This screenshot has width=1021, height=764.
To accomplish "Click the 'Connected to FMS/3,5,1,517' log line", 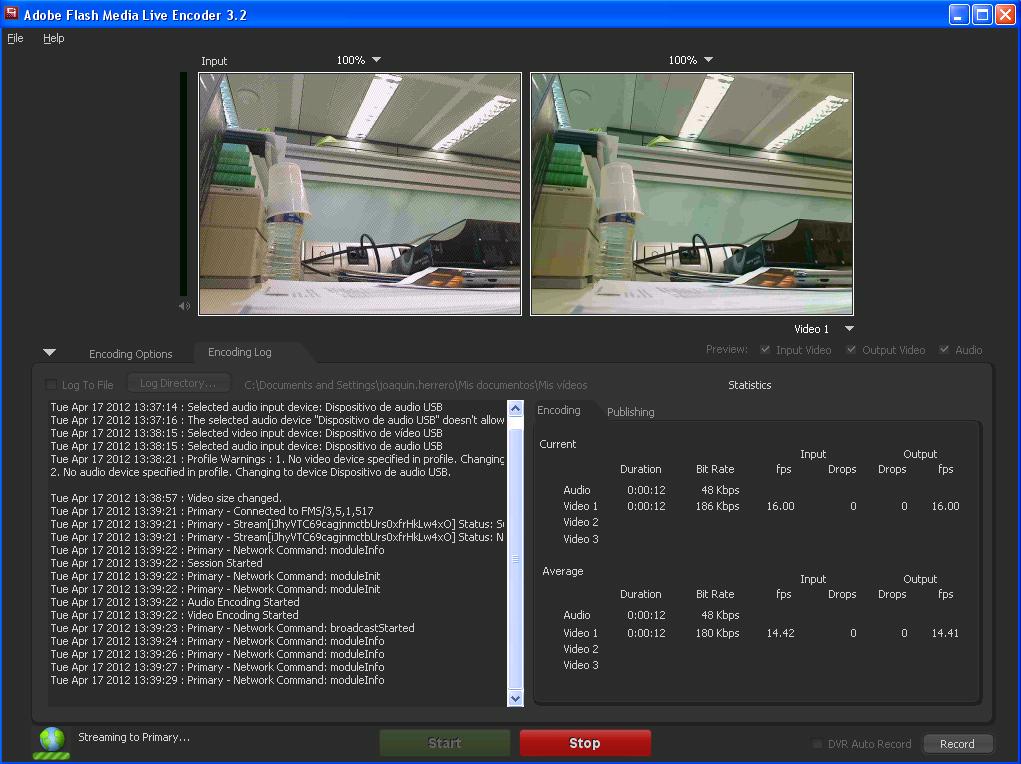I will tap(212, 511).
